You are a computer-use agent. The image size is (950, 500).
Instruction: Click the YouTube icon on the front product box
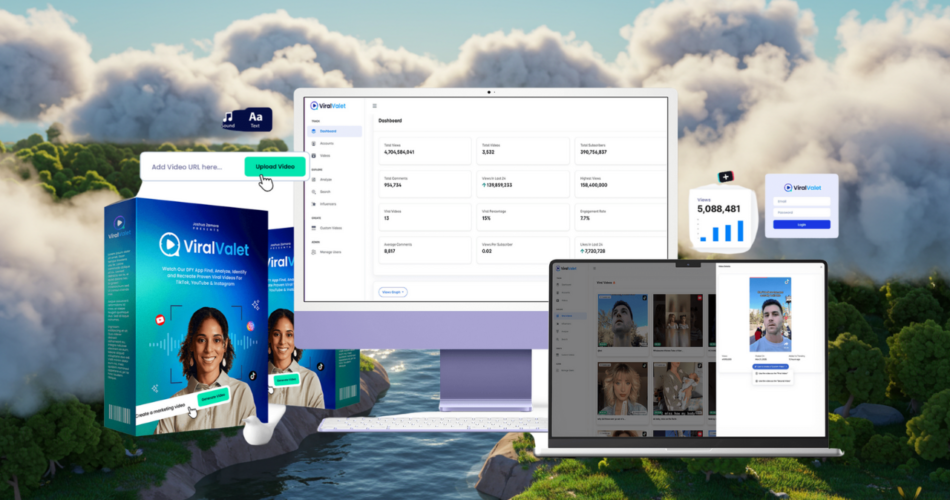(x=160, y=319)
